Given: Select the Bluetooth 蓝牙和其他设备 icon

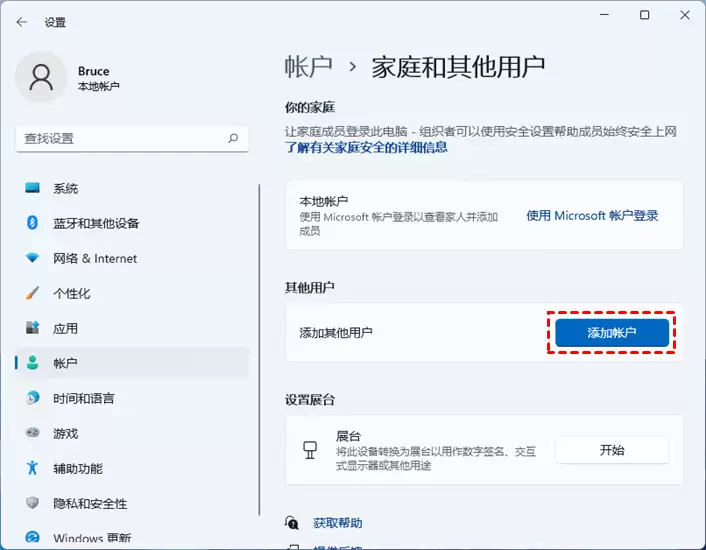Looking at the screenshot, I should pos(32,223).
